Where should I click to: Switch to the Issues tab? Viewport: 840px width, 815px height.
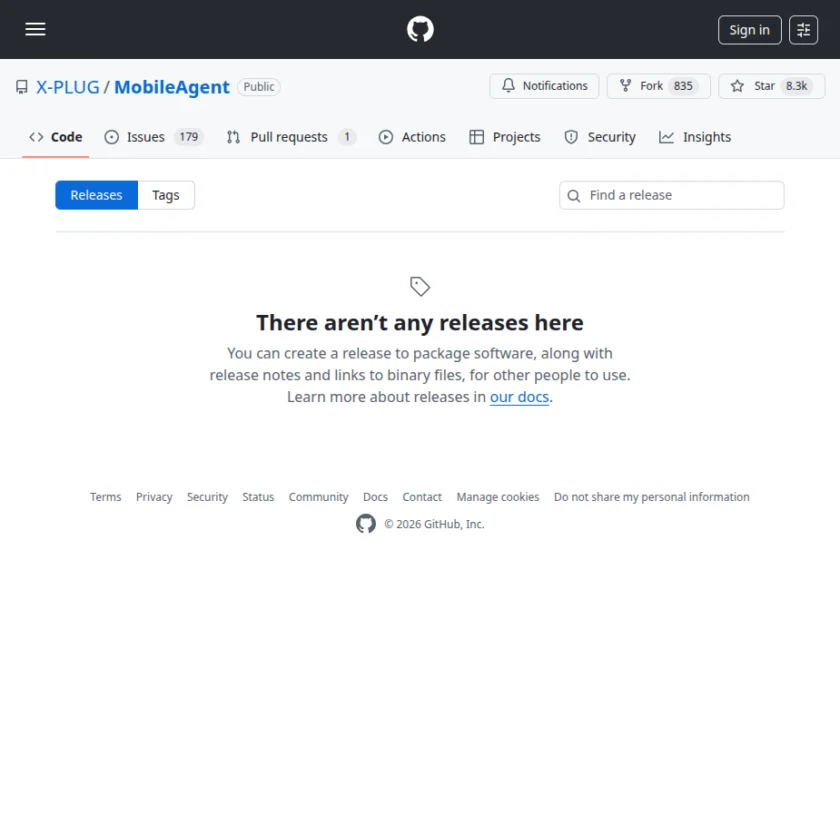144,137
